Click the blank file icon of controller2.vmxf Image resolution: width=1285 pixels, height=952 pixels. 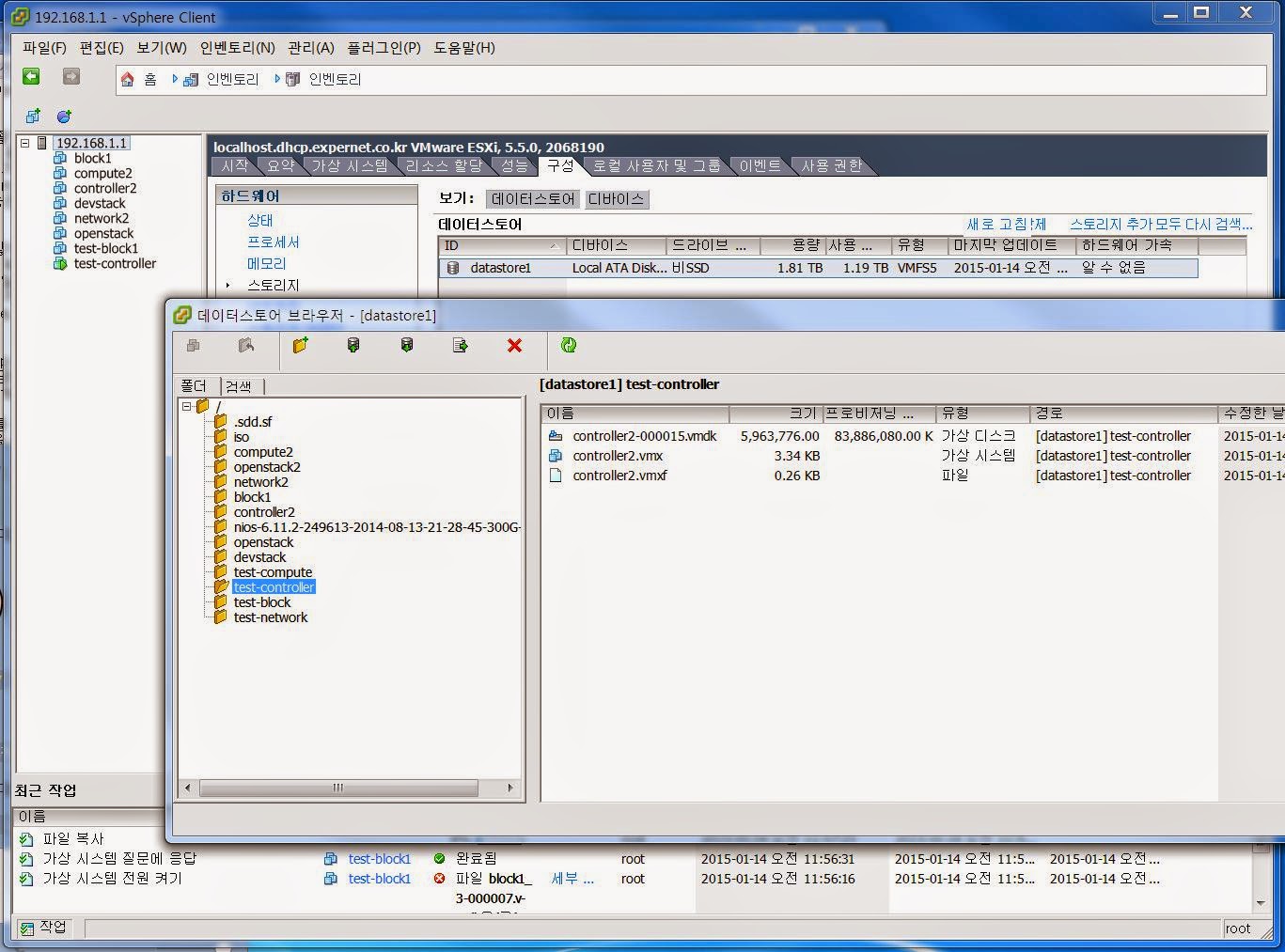click(556, 476)
